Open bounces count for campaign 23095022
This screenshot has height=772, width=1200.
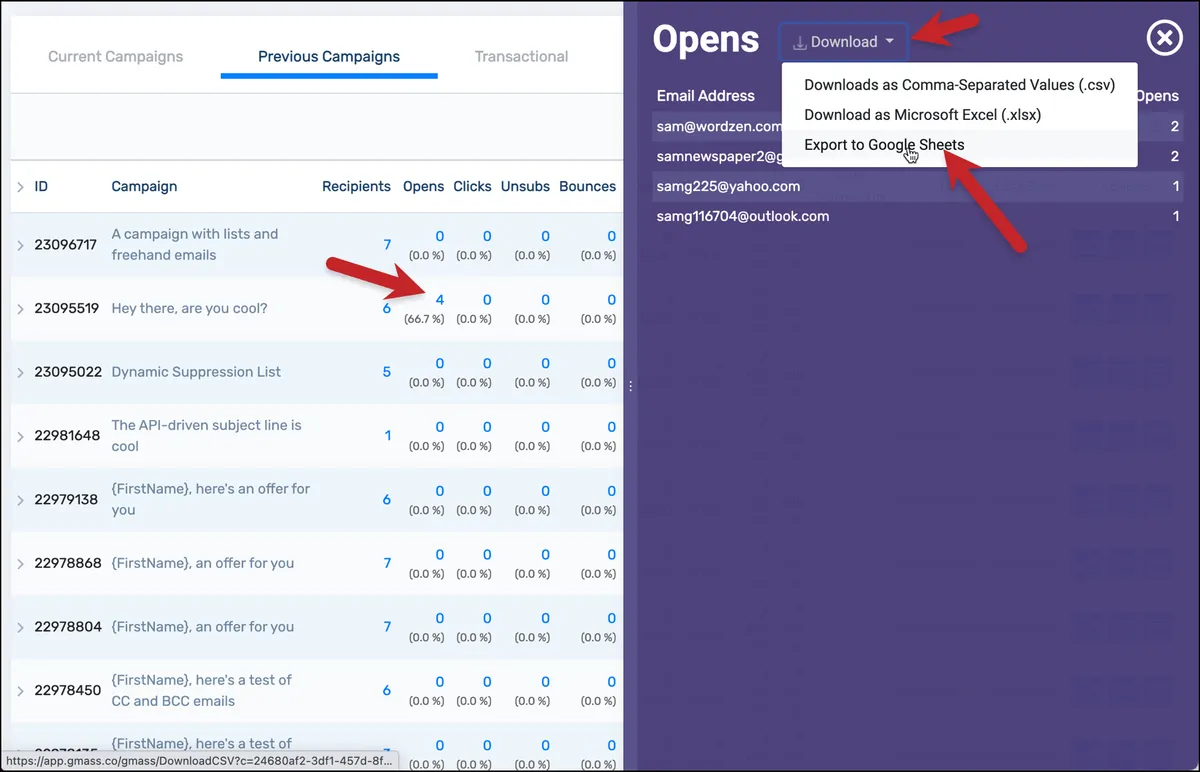[612, 364]
